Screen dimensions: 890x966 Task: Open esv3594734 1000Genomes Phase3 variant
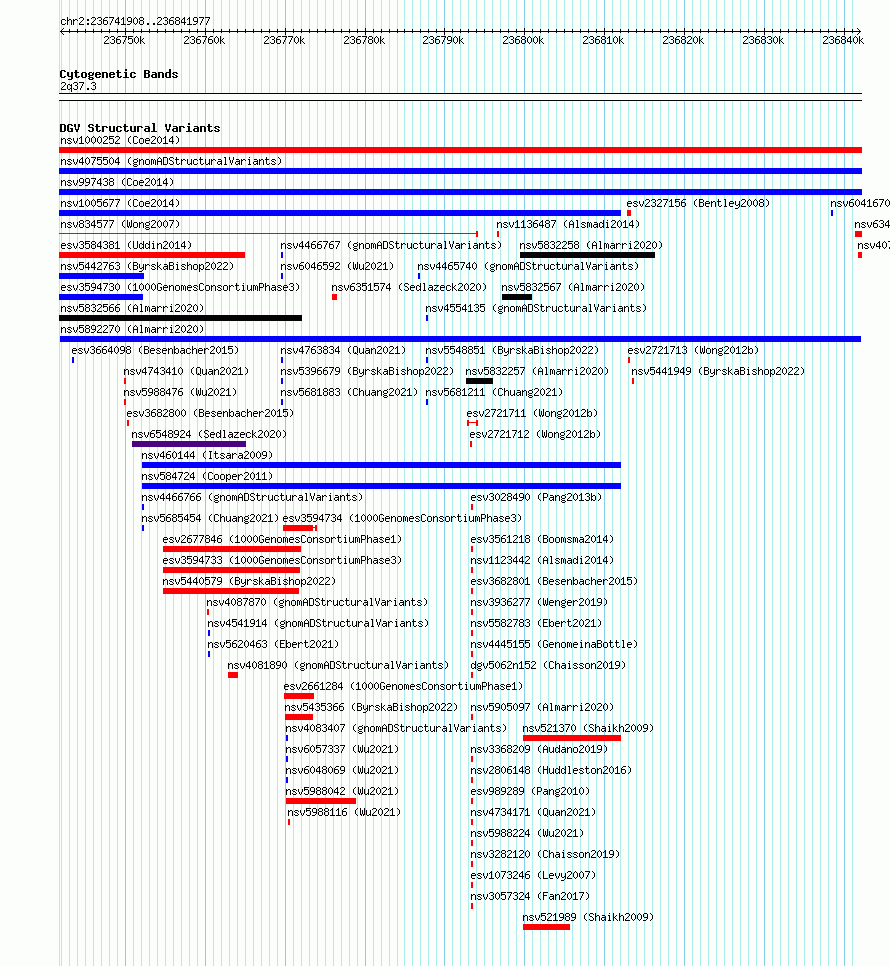402,518
